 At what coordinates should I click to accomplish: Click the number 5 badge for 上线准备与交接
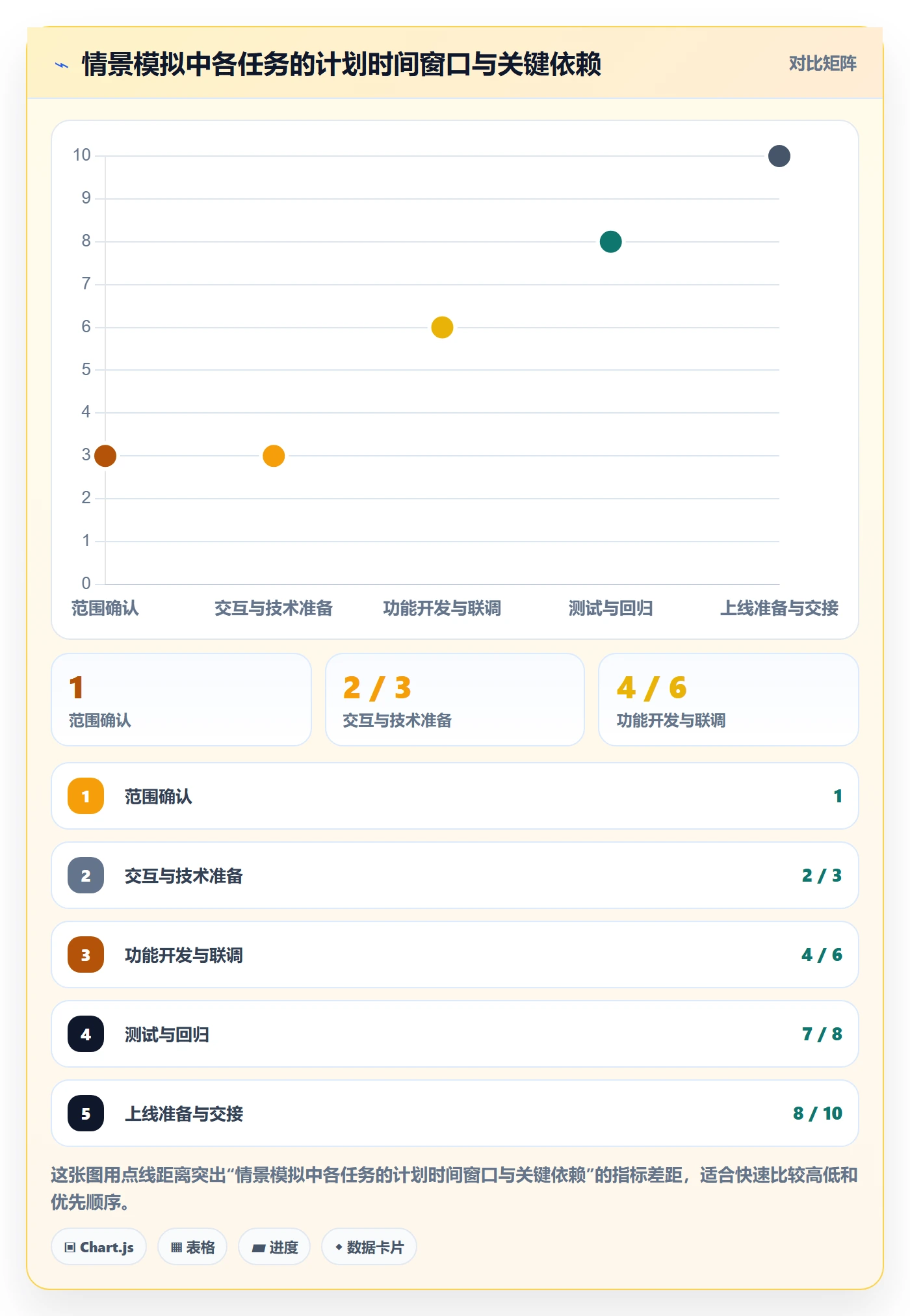pos(86,1113)
